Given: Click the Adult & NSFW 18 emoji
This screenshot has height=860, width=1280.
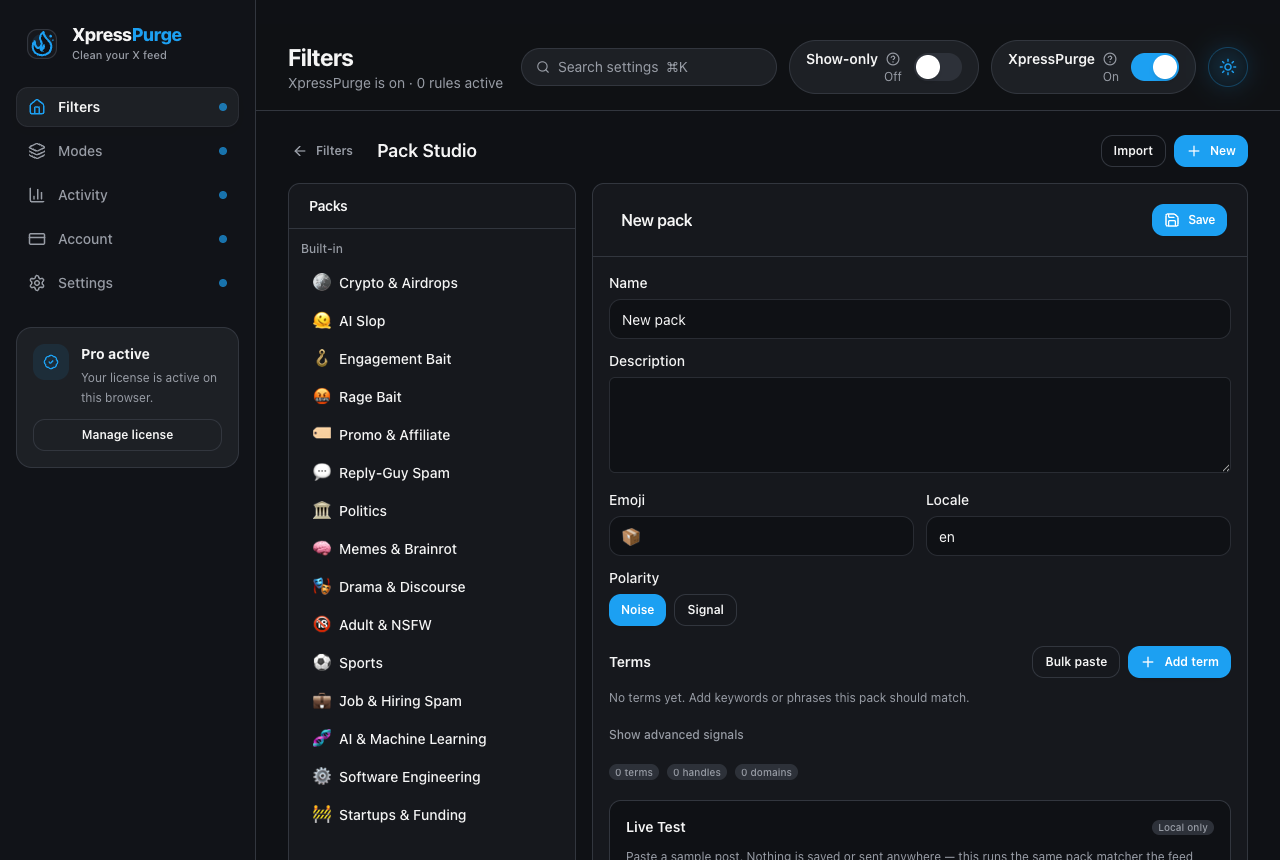Looking at the screenshot, I should [x=322, y=625].
